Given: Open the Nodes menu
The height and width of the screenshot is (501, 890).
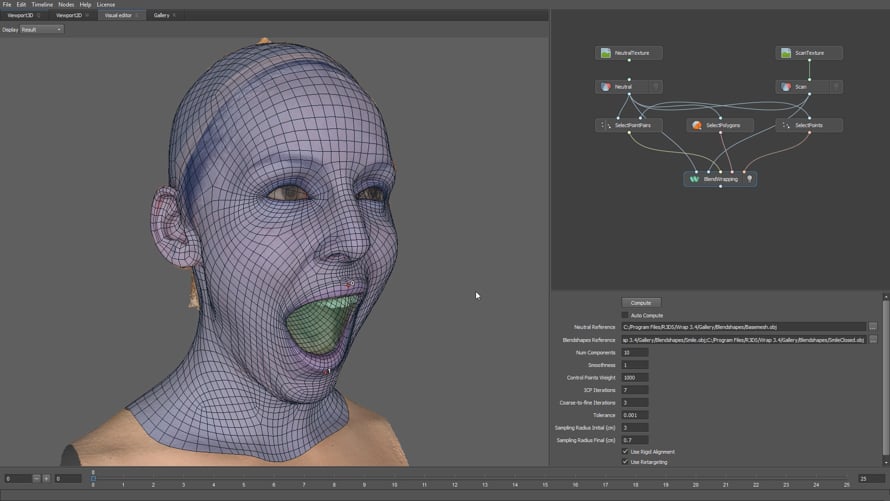Looking at the screenshot, I should click(x=66, y=5).
